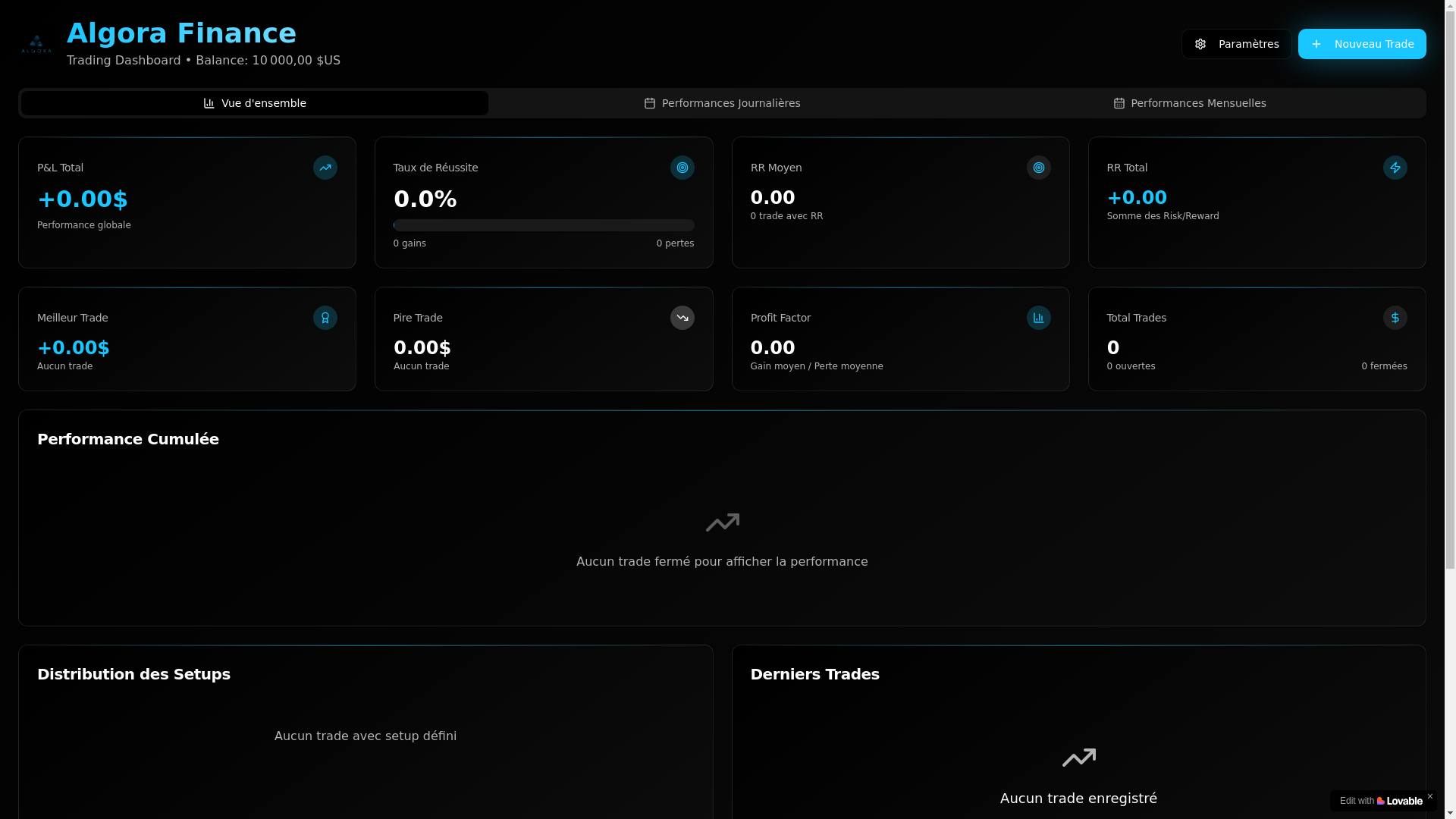
Task: Click the Meilleur Trade award icon
Action: (325, 318)
